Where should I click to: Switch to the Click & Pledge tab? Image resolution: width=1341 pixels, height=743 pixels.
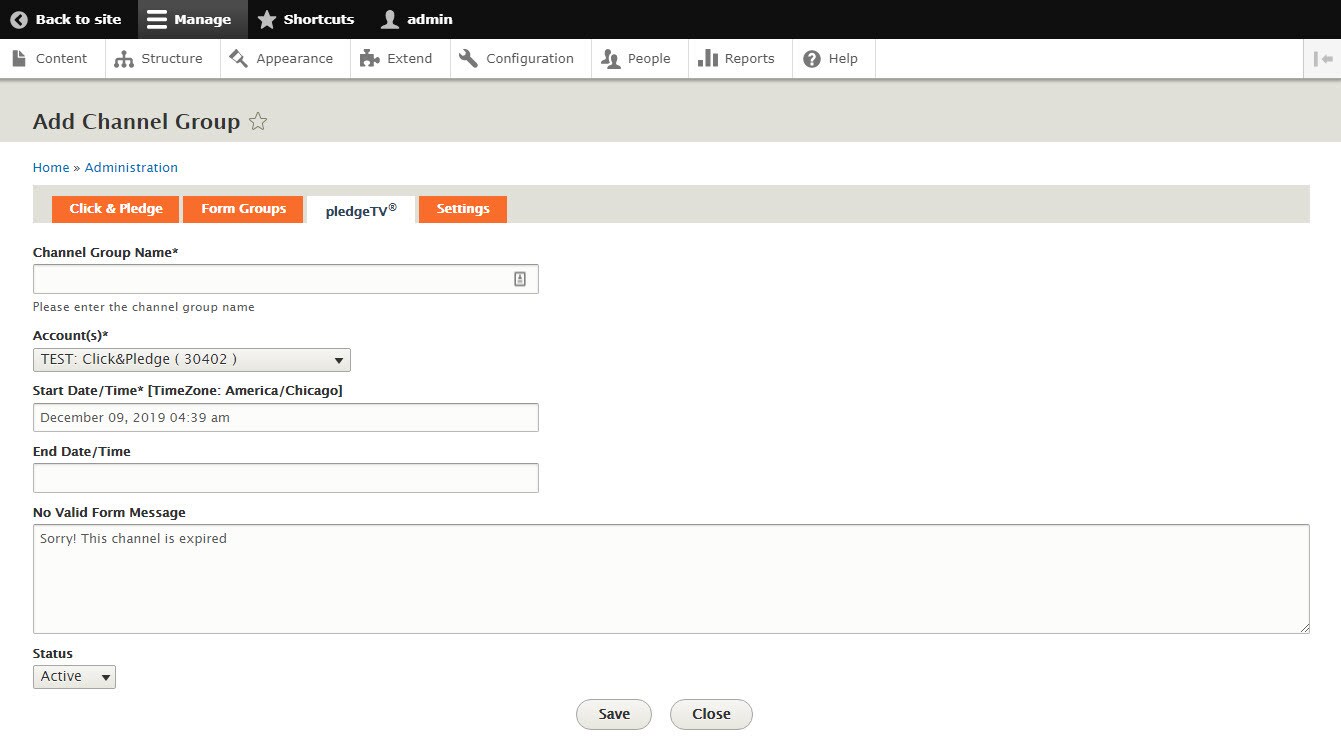pos(116,209)
